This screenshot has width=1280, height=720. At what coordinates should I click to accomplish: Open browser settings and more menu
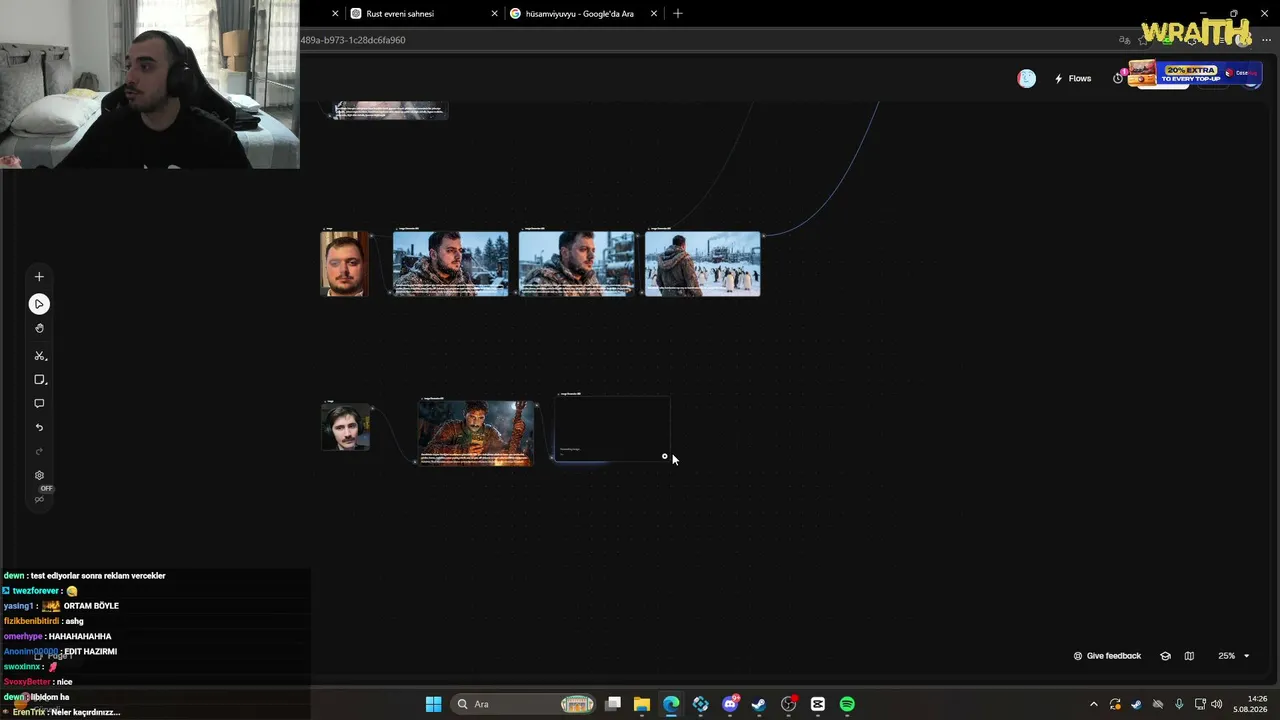[x=1266, y=40]
